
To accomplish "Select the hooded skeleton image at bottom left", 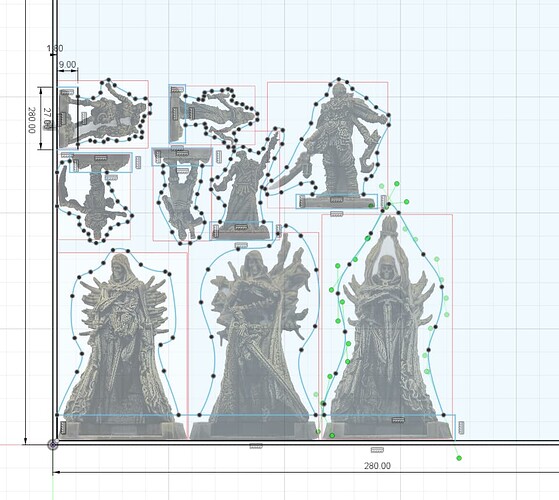I will pyautogui.click(x=122, y=345).
